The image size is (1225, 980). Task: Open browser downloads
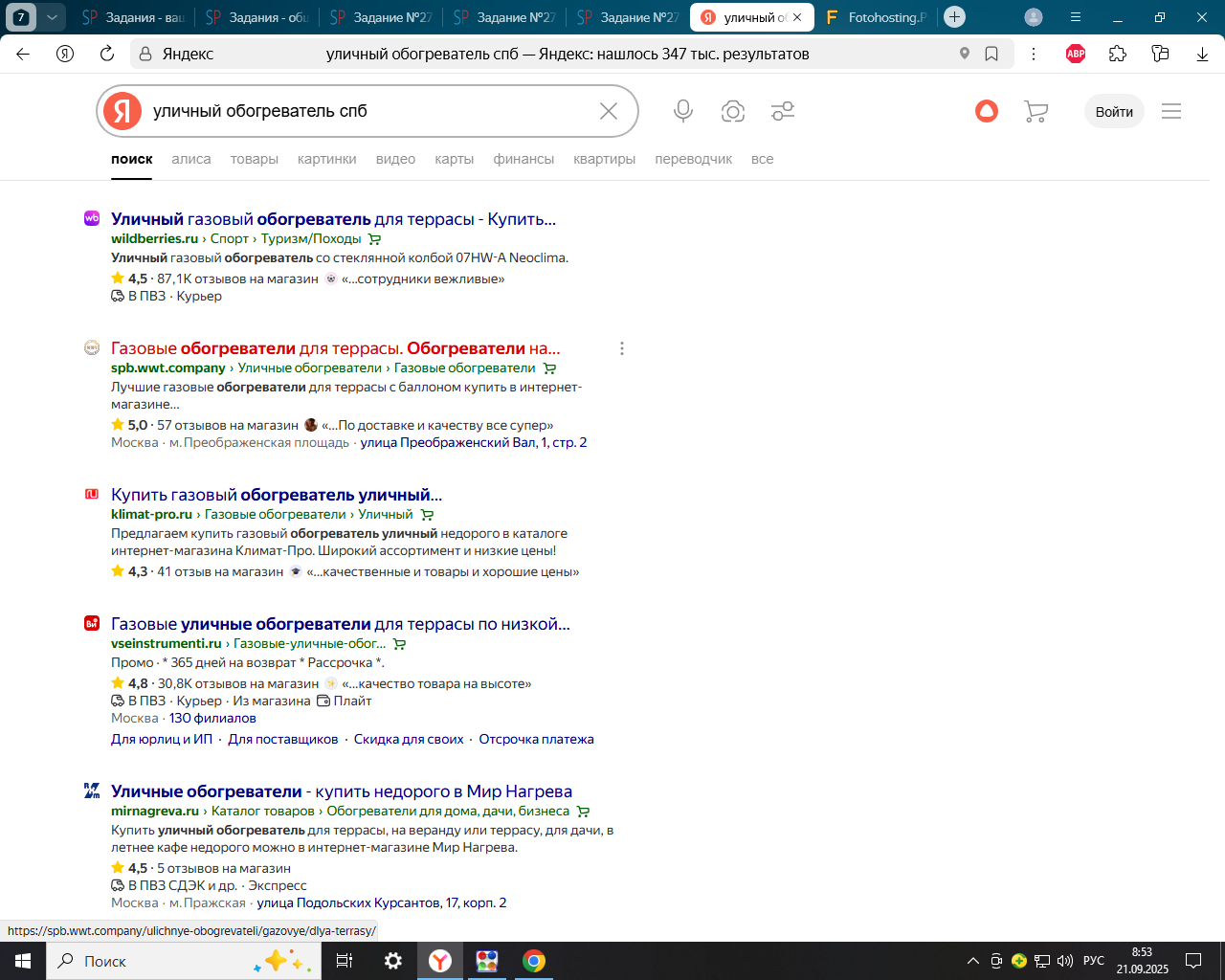[1202, 54]
